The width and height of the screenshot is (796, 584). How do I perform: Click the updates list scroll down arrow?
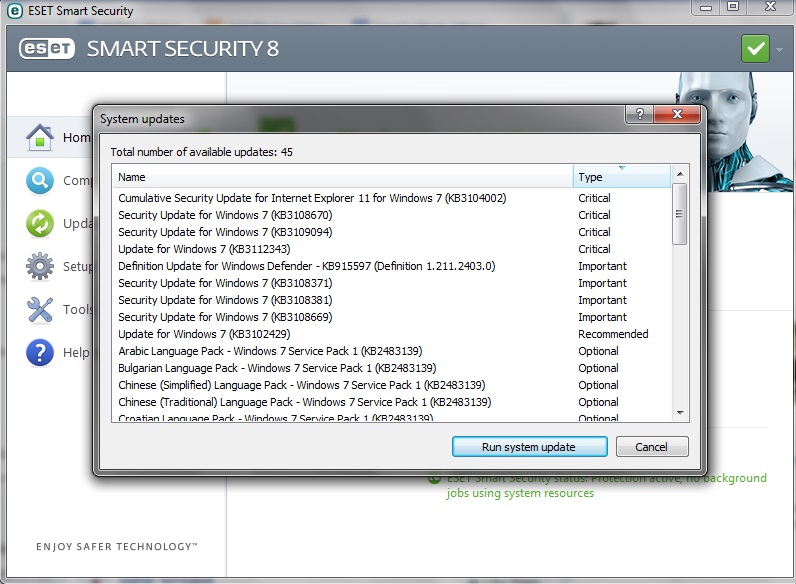[x=680, y=413]
